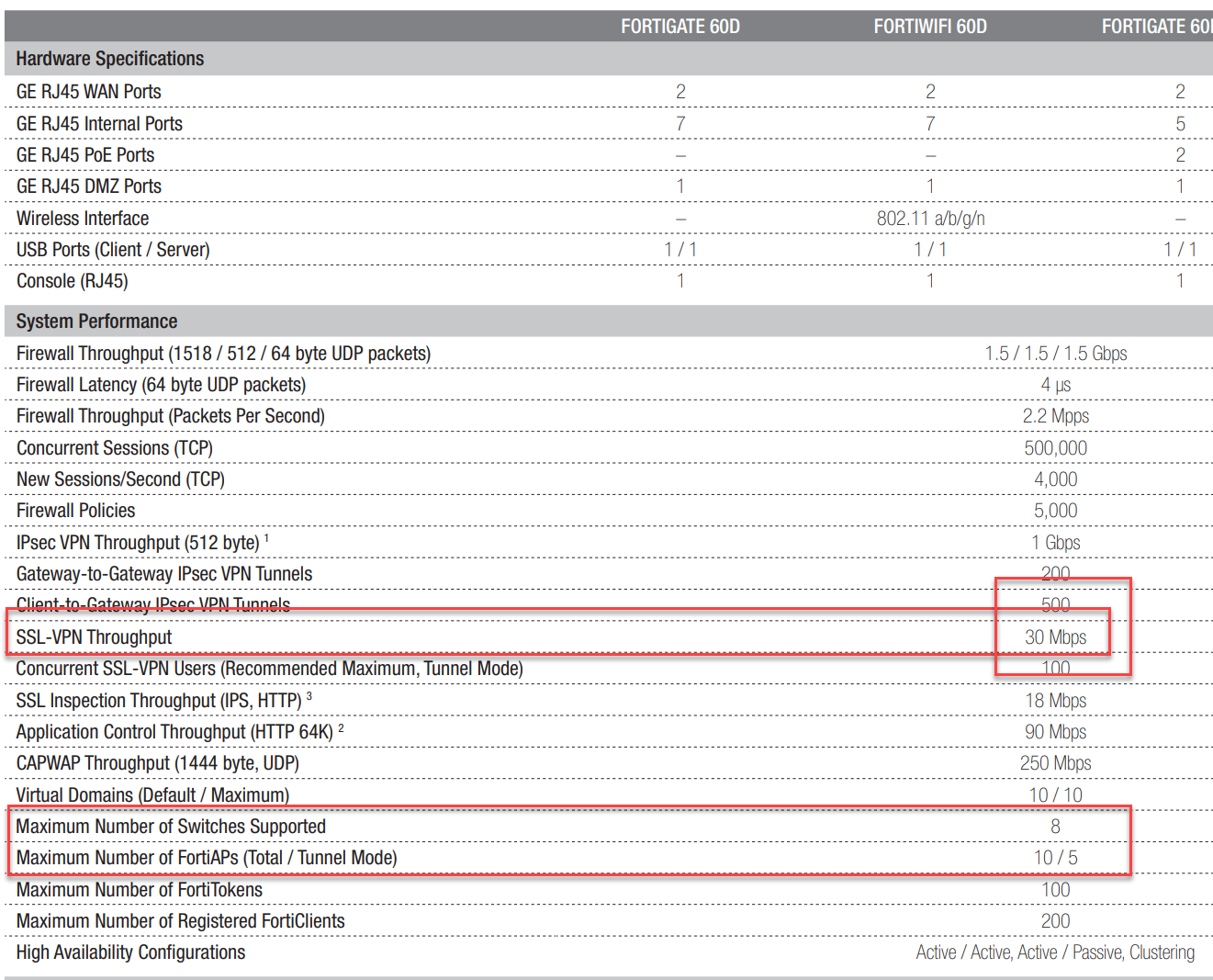Select the 30 Mbps SSL-VPN value
Screen dimensions: 1213x980
(x=1056, y=637)
